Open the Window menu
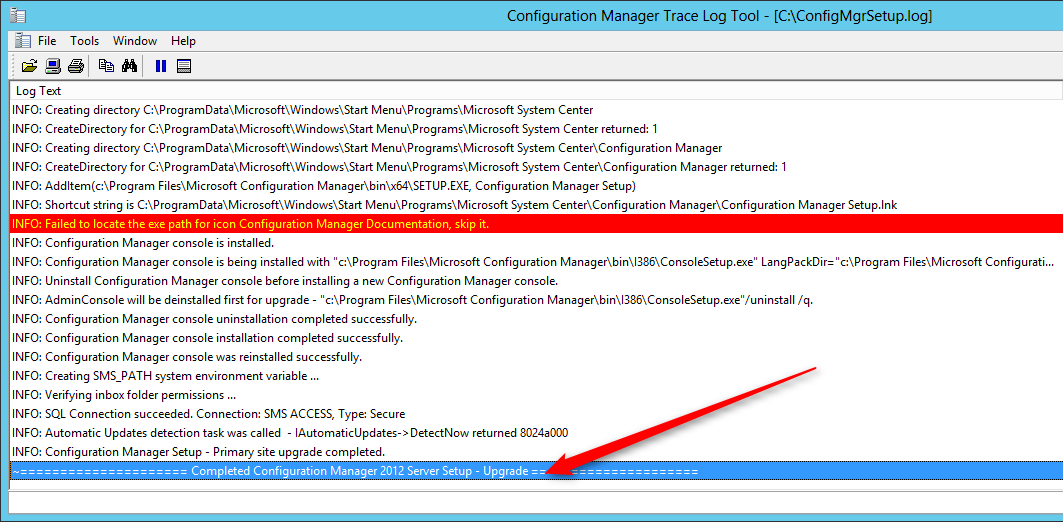 coord(135,41)
